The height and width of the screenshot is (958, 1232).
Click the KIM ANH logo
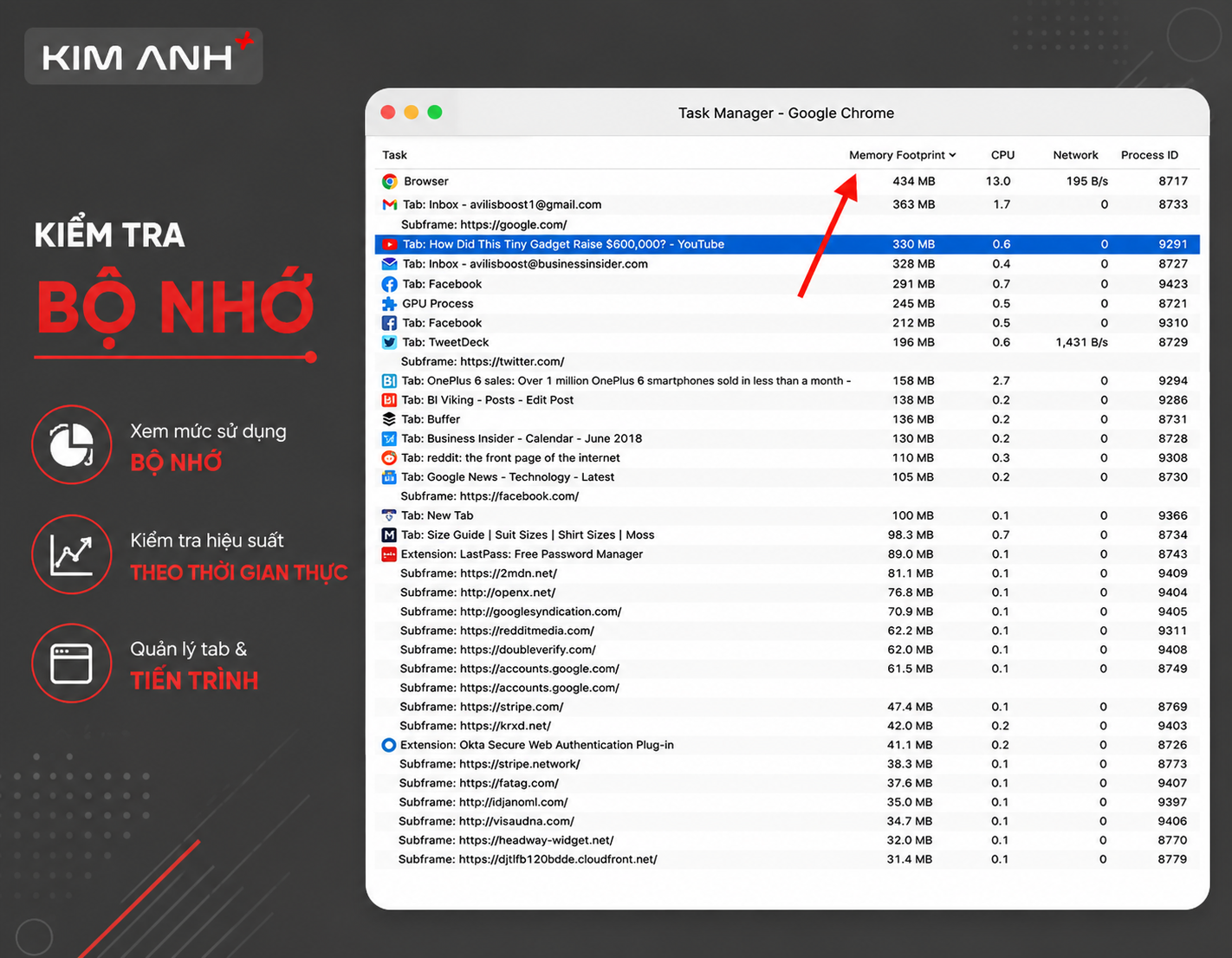tap(144, 56)
